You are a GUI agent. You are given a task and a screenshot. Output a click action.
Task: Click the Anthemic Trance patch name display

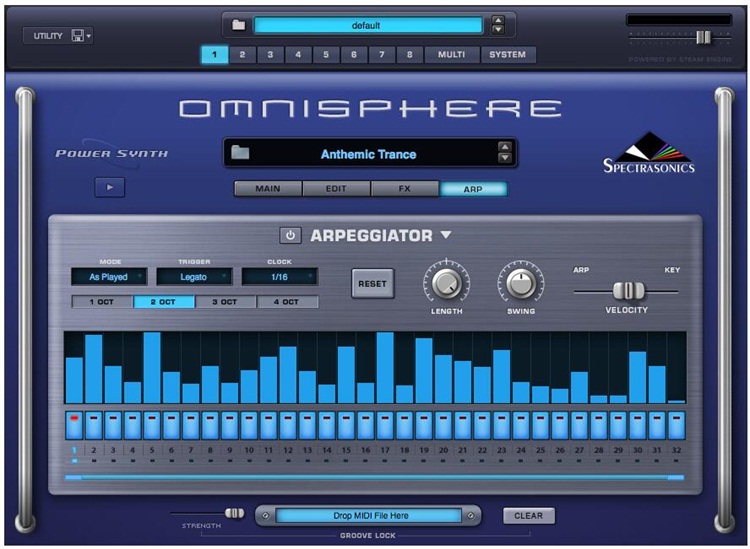[x=368, y=154]
